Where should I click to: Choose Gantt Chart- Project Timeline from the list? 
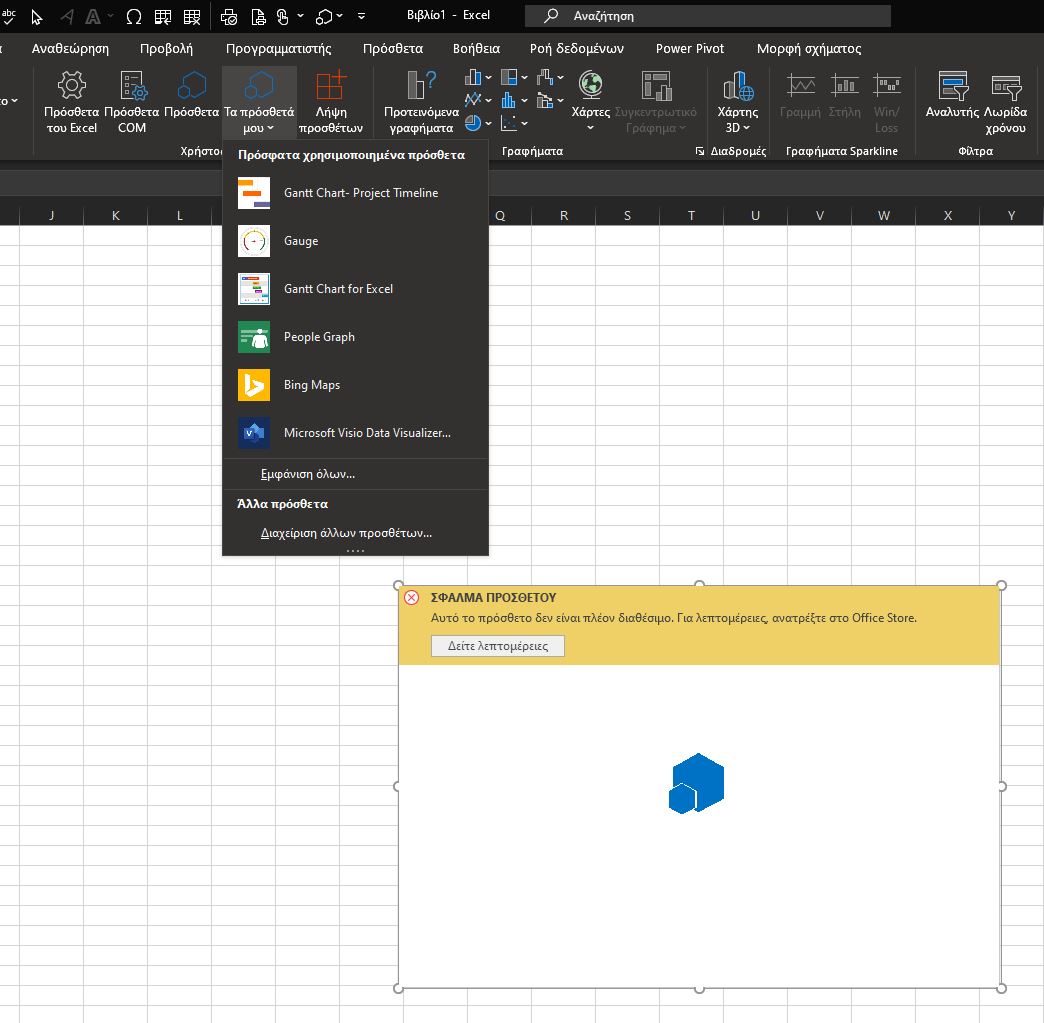pos(356,193)
